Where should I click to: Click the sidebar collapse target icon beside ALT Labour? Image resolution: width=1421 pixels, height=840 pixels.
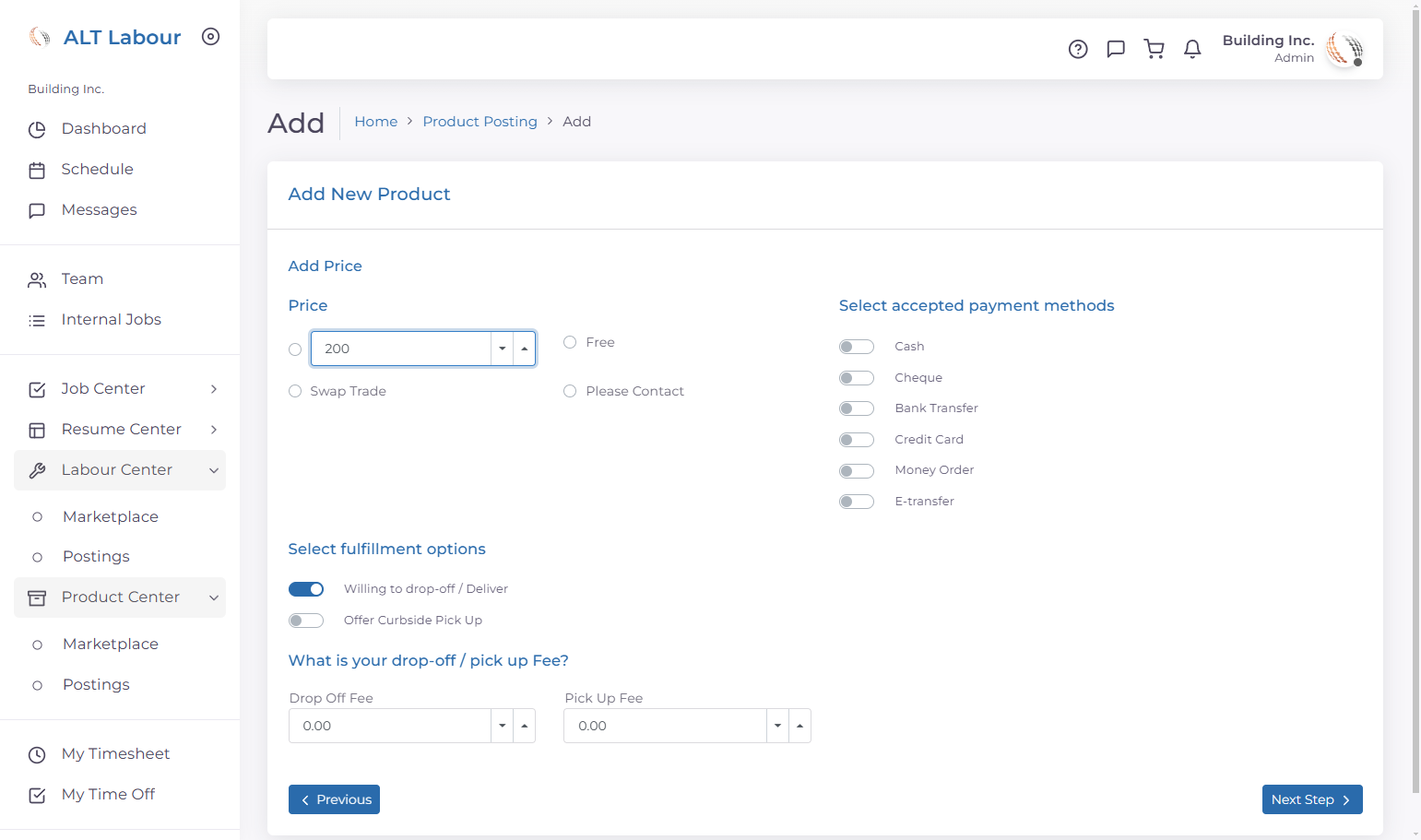coord(211,37)
